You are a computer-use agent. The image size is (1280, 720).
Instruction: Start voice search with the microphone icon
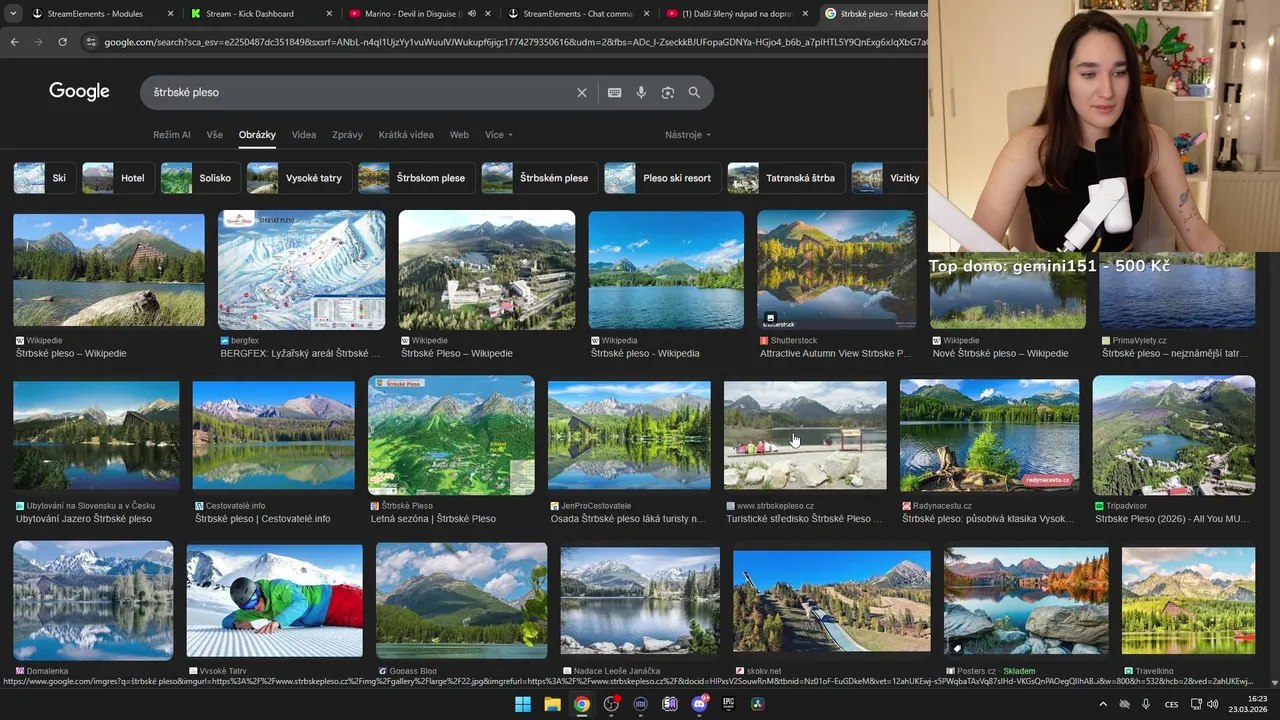point(641,92)
